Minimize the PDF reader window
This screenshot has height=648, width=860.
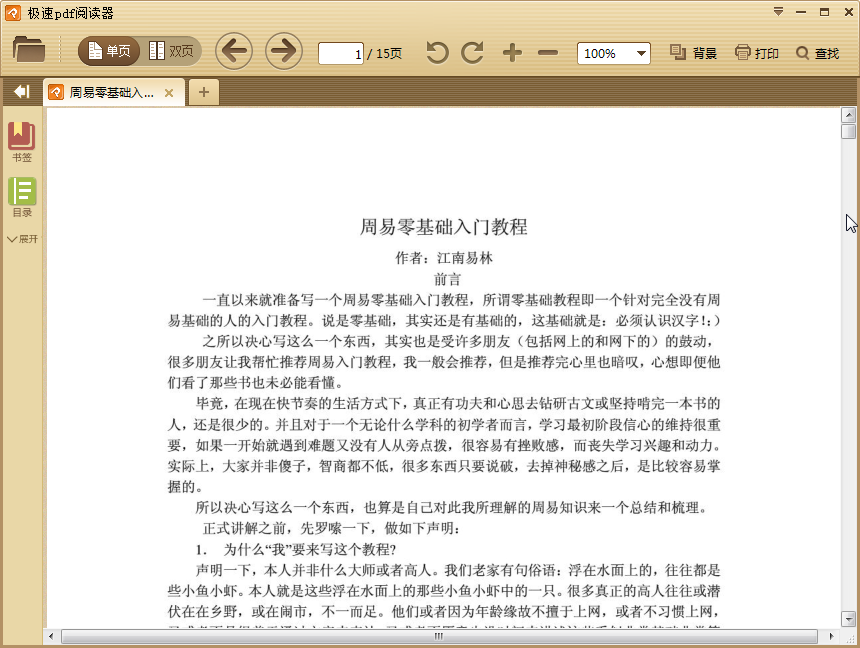pyautogui.click(x=801, y=12)
